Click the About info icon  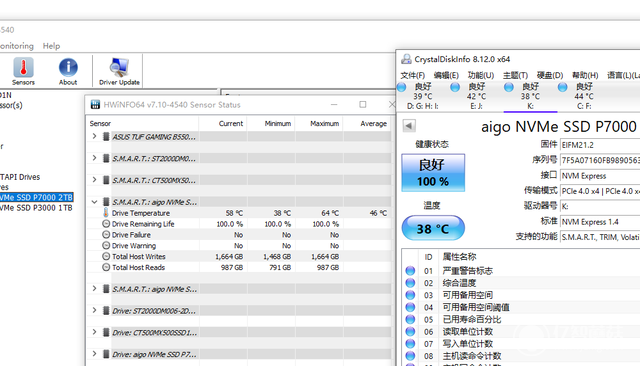(68, 67)
